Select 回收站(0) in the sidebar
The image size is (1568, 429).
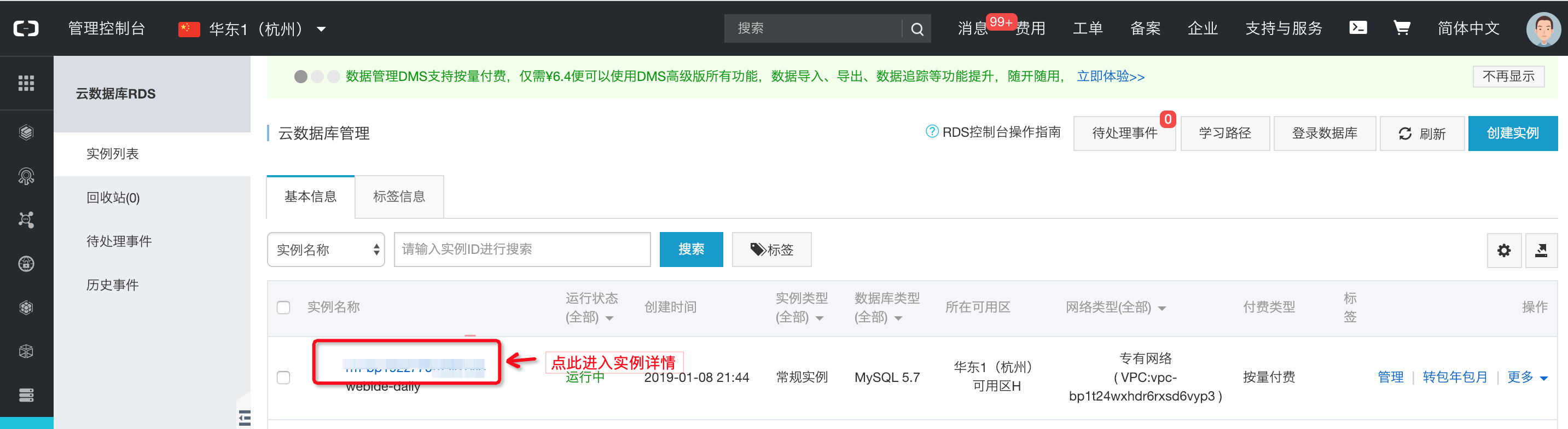coord(113,198)
